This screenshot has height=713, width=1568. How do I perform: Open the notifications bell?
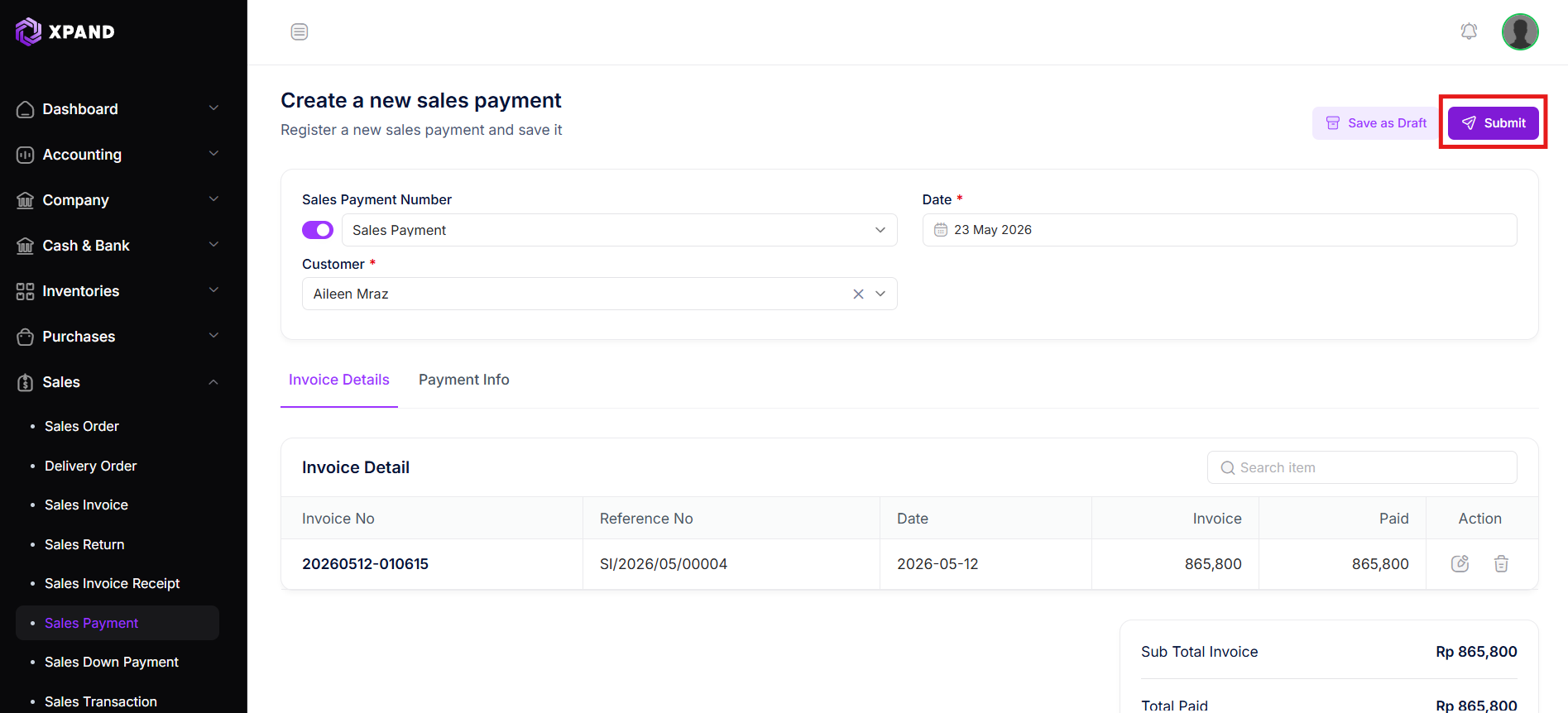[x=1469, y=31]
